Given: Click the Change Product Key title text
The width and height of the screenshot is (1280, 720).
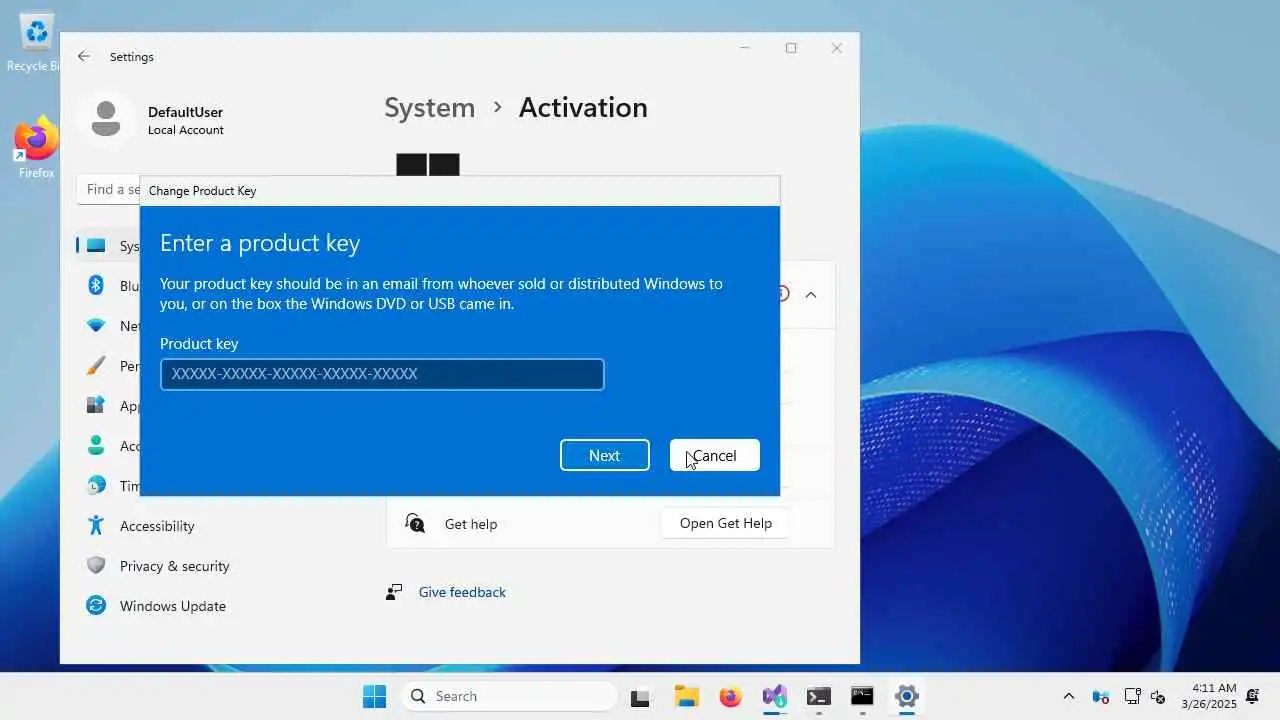Looking at the screenshot, I should pos(202,191).
